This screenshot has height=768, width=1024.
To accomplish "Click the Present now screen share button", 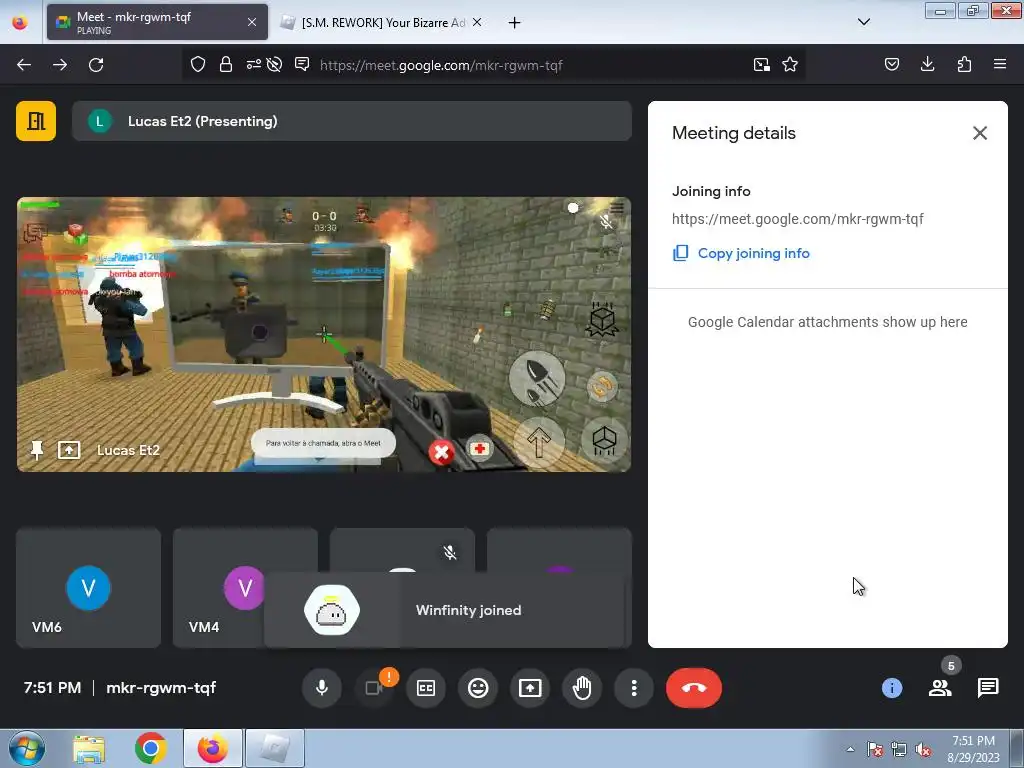I will point(530,688).
